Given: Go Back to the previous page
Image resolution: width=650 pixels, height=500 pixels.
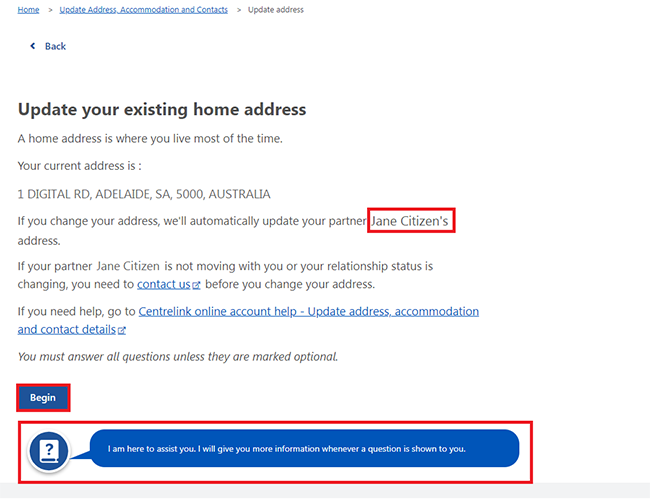Looking at the screenshot, I should pyautogui.click(x=54, y=47).
